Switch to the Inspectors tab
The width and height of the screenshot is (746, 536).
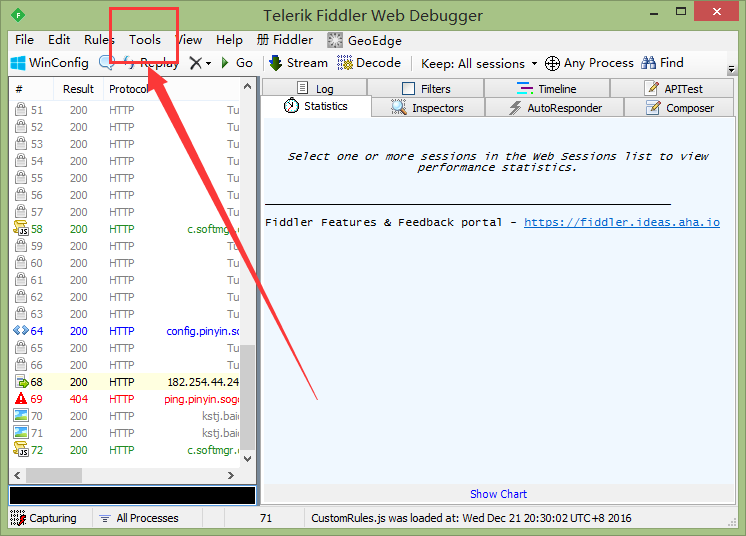click(427, 108)
